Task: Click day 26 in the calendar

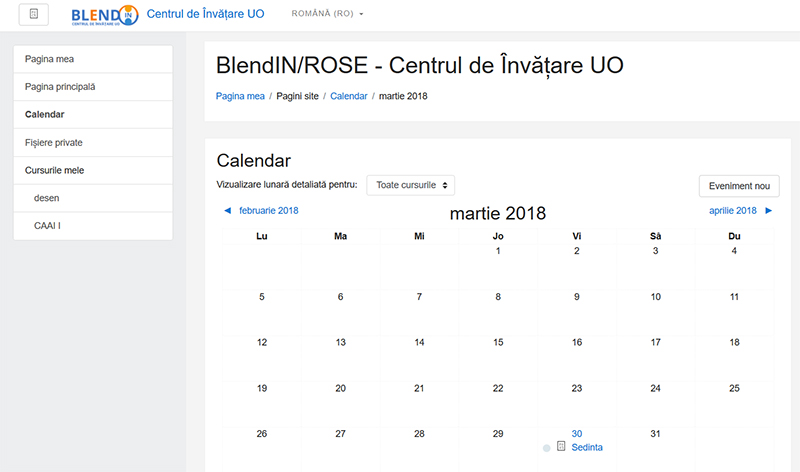Action: tap(262, 434)
